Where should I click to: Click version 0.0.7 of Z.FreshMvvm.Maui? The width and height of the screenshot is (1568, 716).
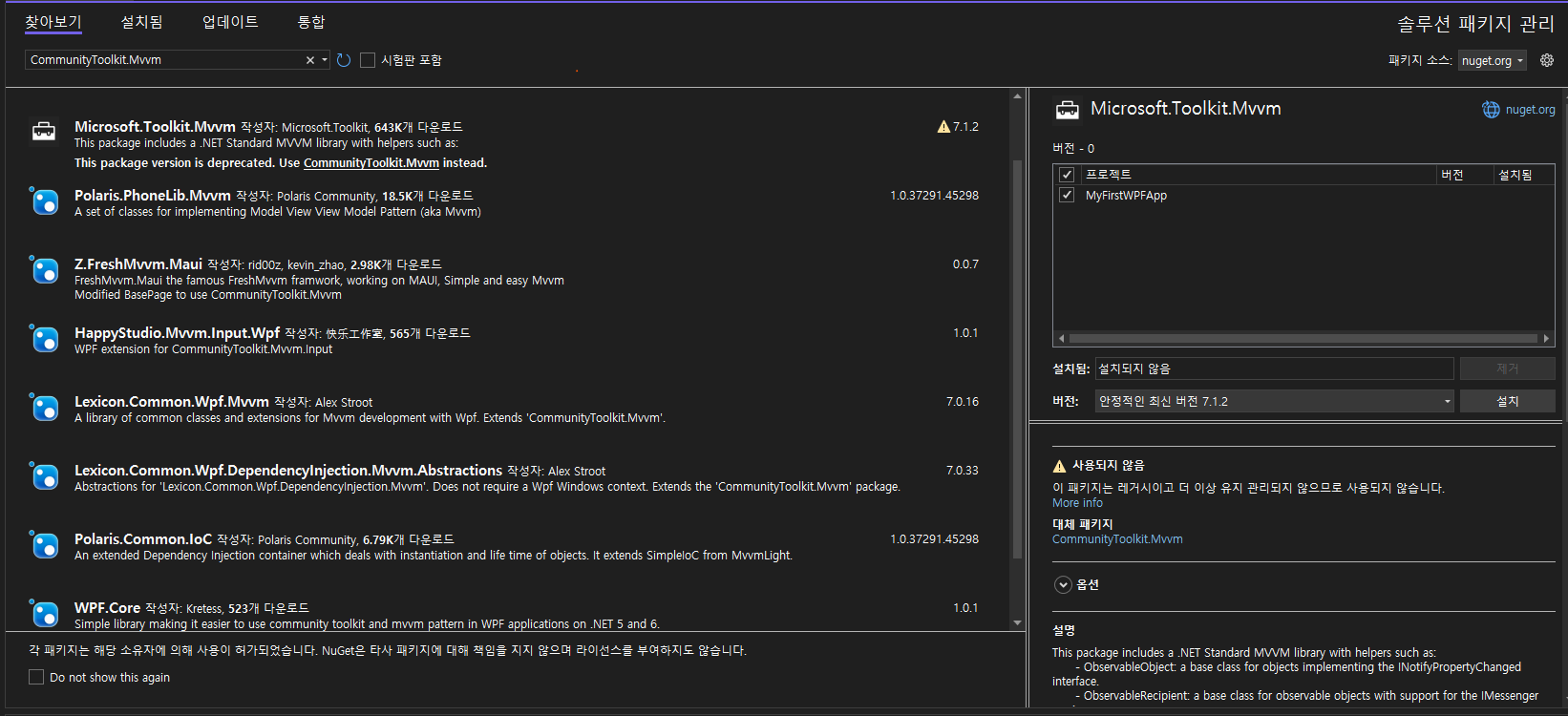(965, 264)
